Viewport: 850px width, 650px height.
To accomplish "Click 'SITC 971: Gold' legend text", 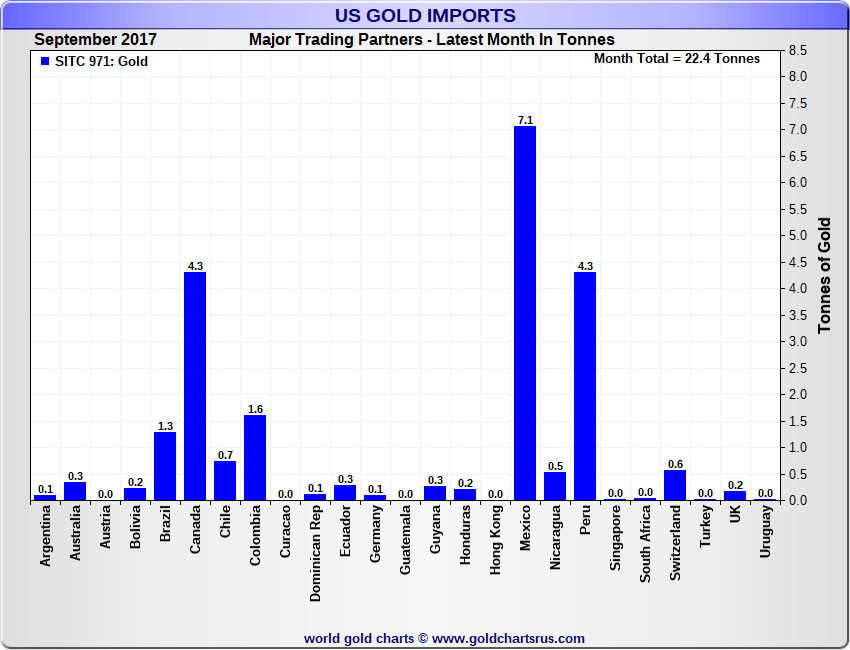I will 101,61.
